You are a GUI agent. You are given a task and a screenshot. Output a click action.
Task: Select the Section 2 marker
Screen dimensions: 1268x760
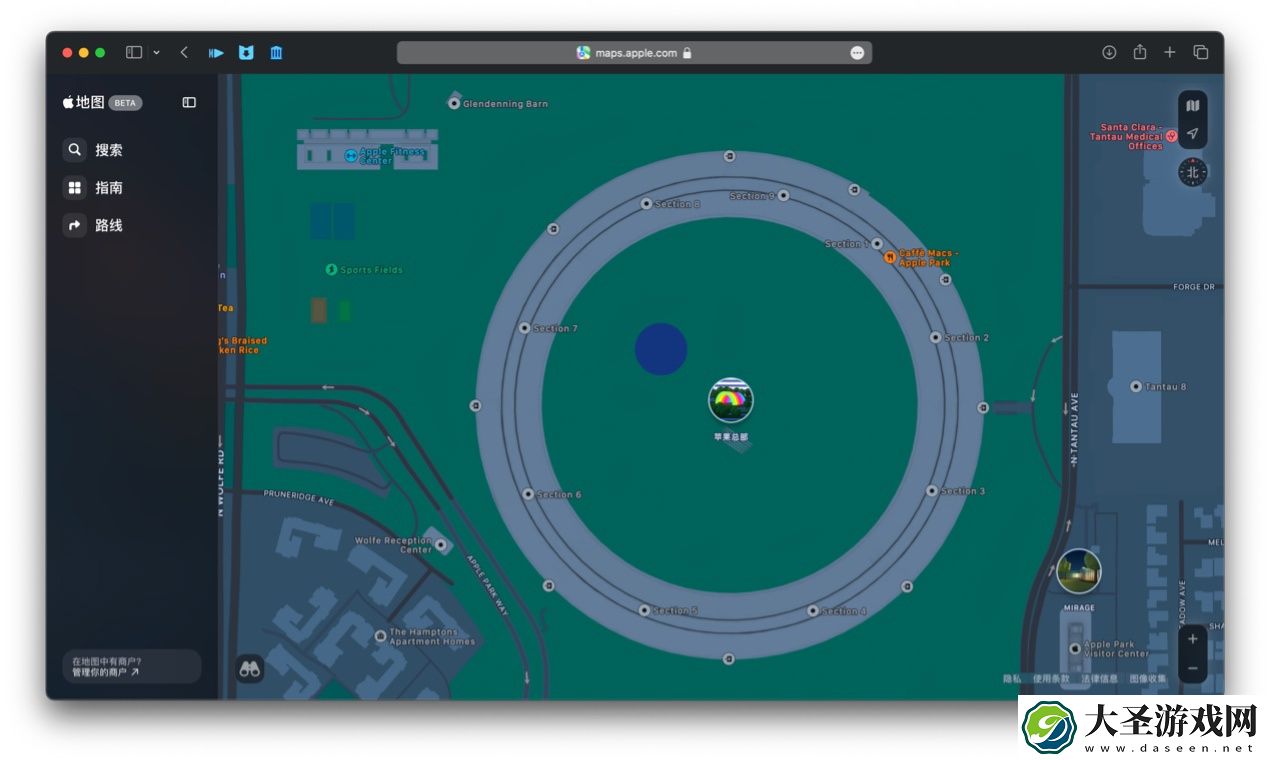[x=936, y=338]
